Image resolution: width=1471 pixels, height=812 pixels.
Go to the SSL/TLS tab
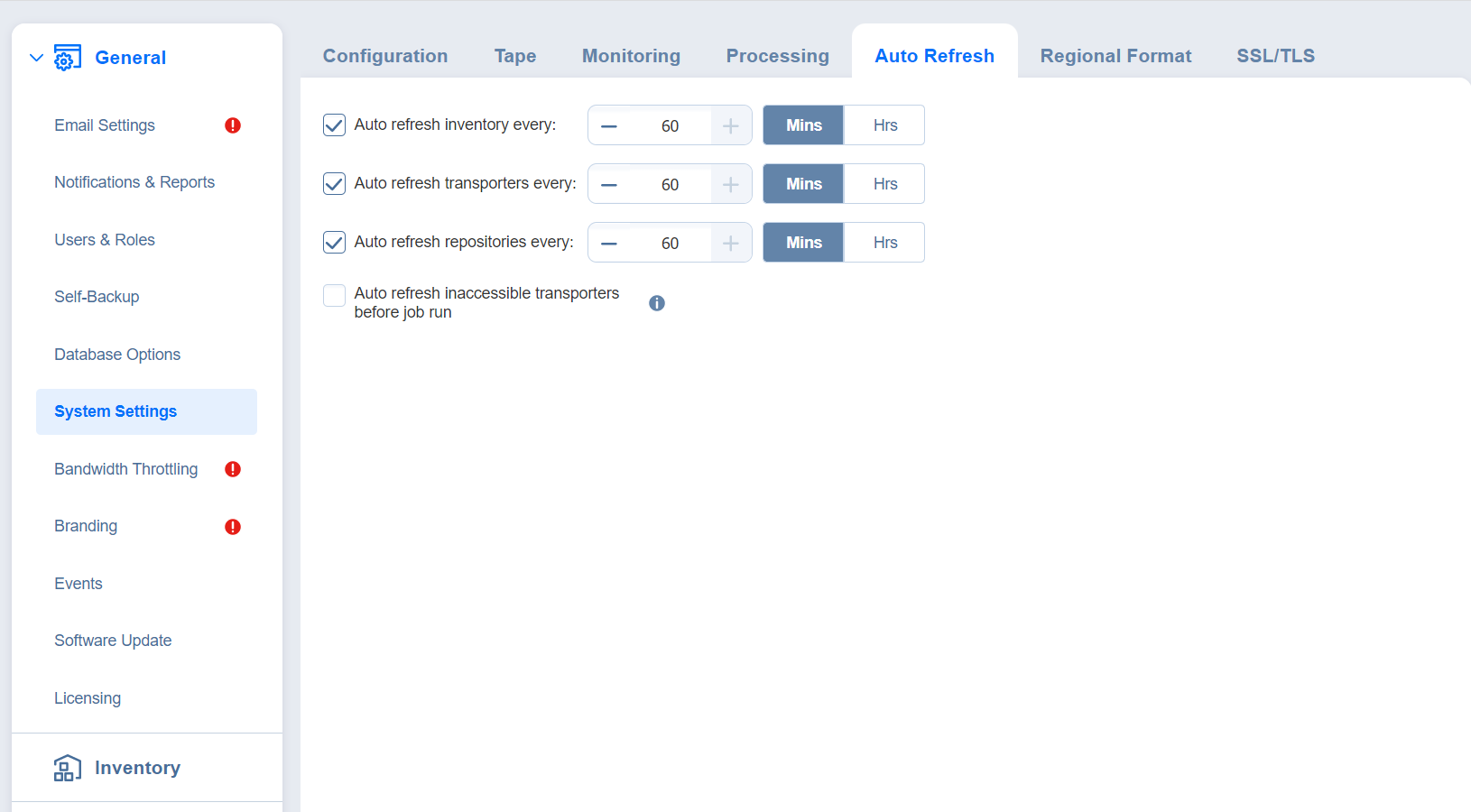pos(1275,56)
